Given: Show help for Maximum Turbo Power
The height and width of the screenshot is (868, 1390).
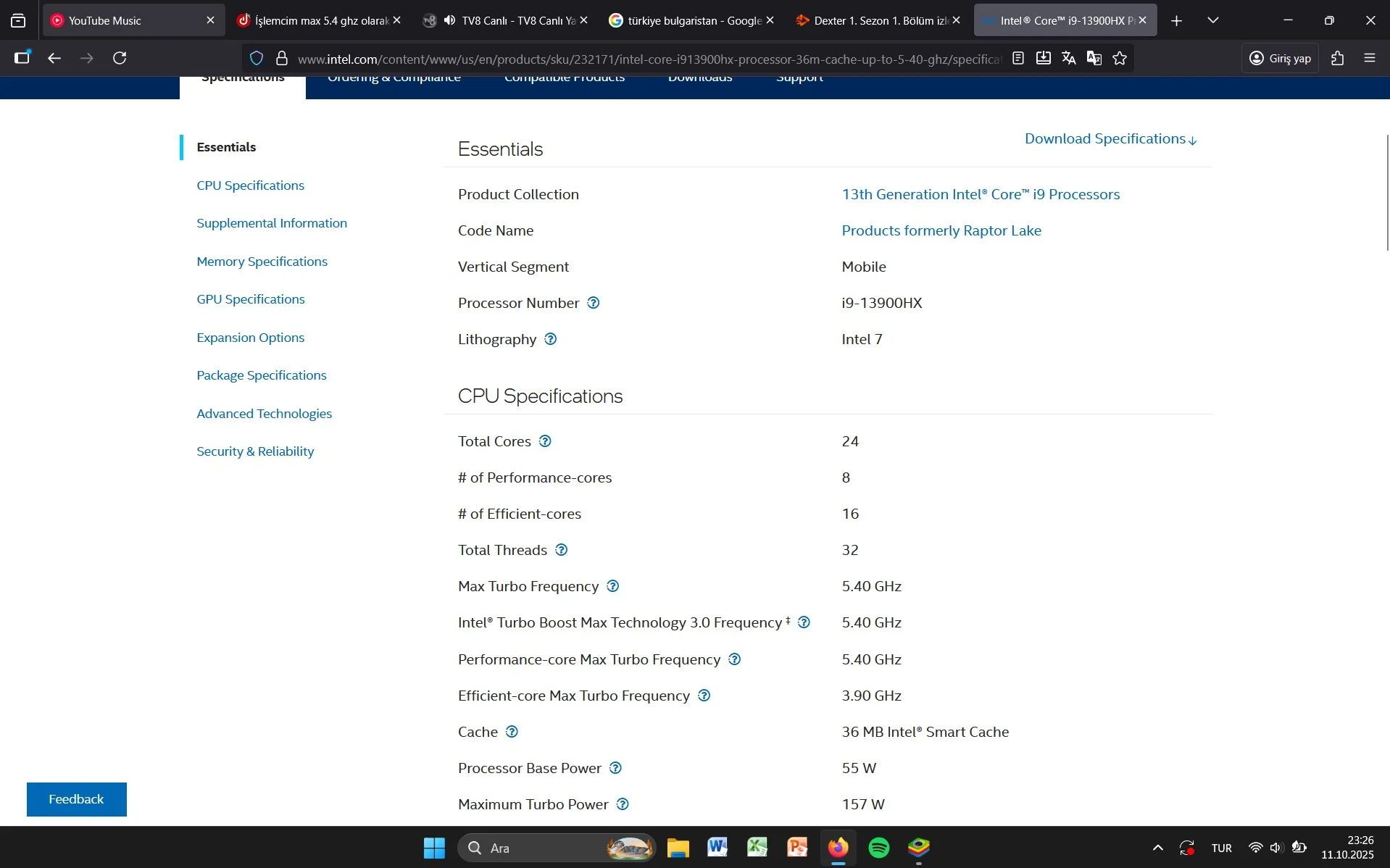Looking at the screenshot, I should [x=623, y=804].
